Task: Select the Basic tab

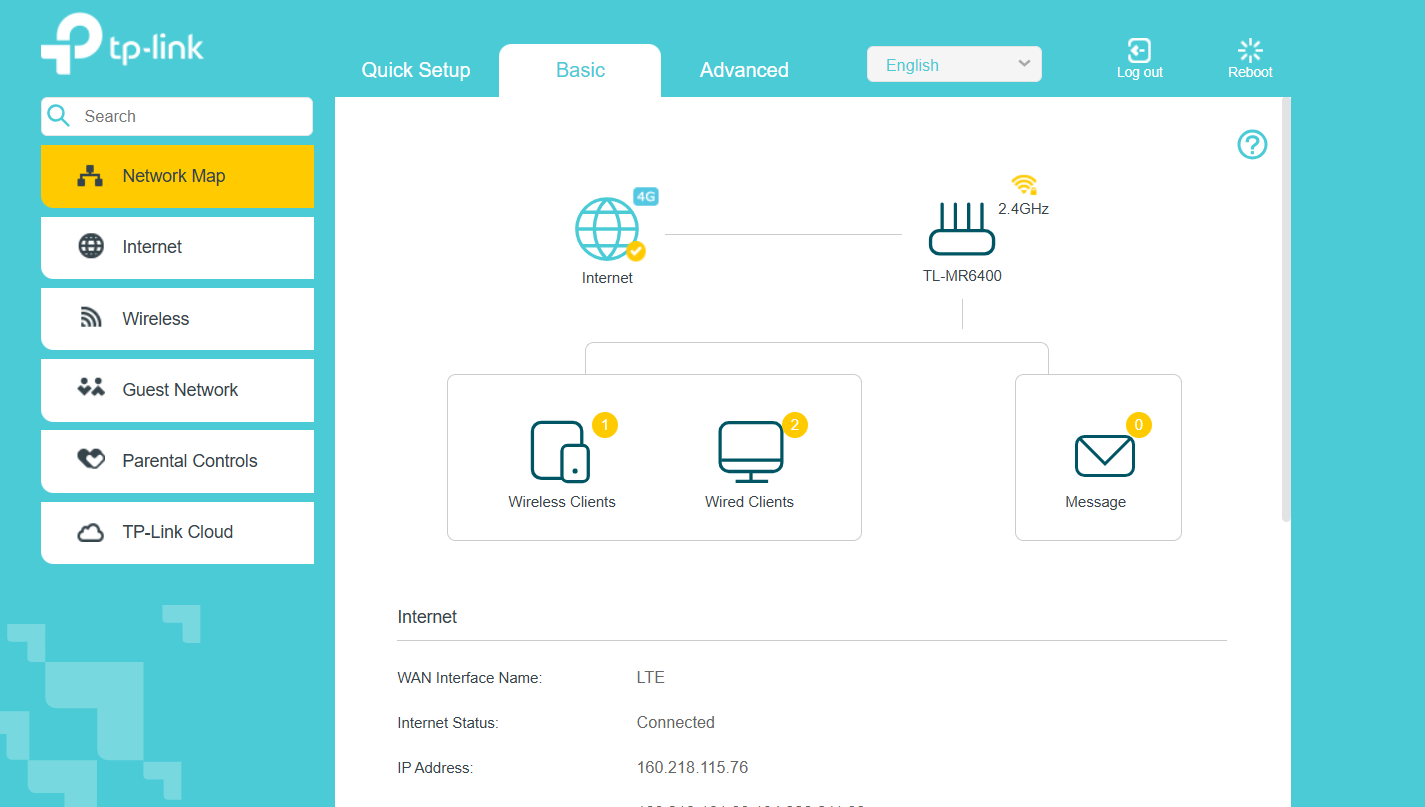Action: click(580, 70)
